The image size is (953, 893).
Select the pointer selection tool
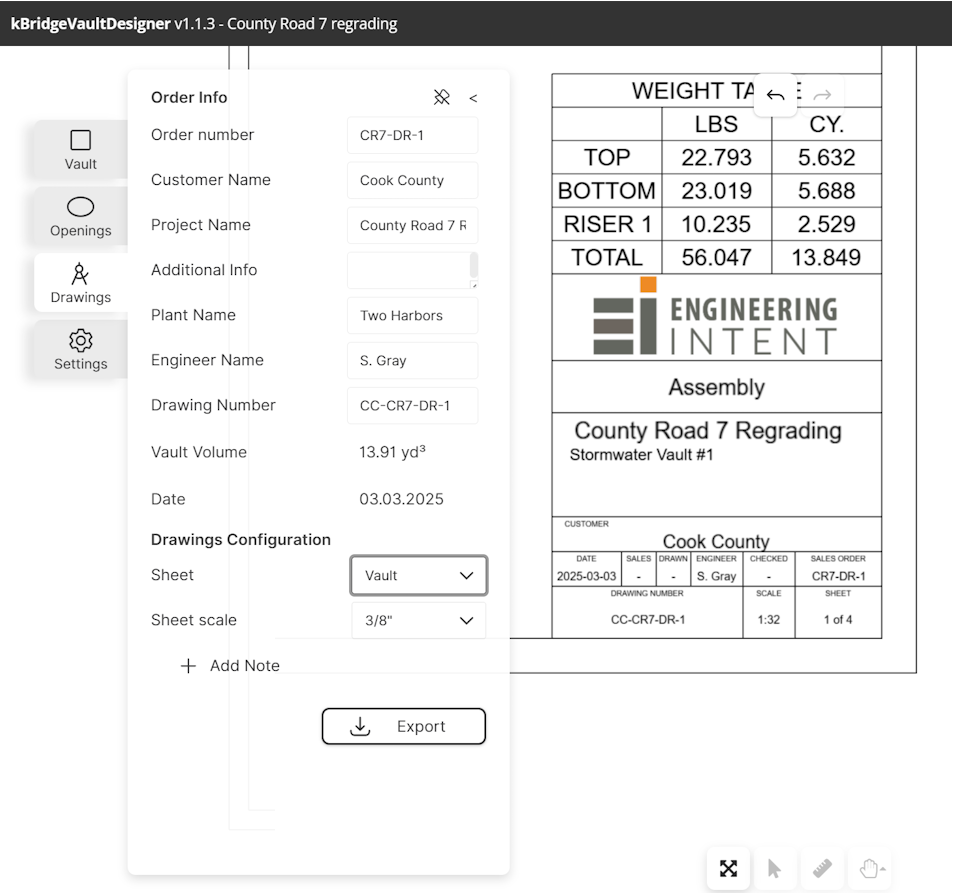pos(774,868)
